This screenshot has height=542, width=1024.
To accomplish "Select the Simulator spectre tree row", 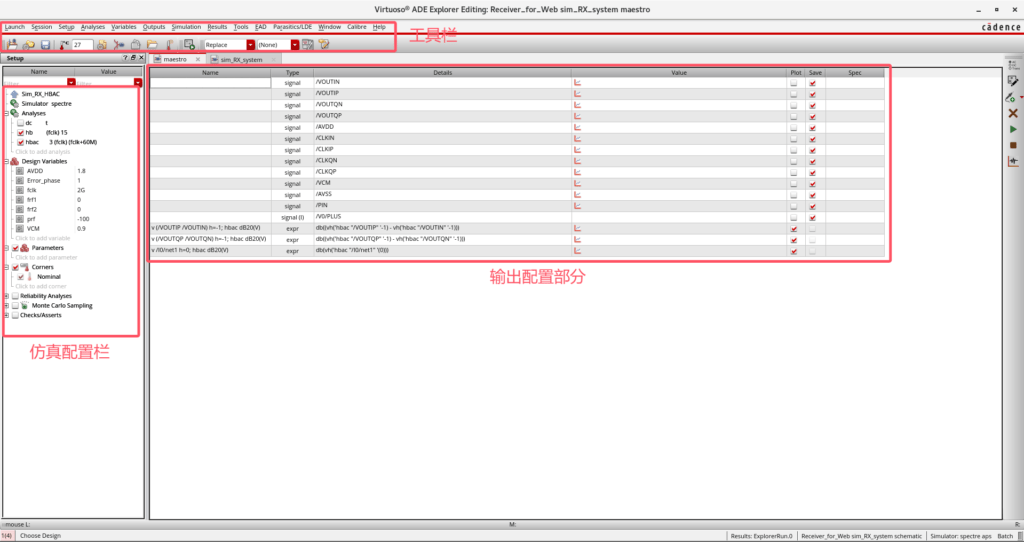I will click(46, 103).
